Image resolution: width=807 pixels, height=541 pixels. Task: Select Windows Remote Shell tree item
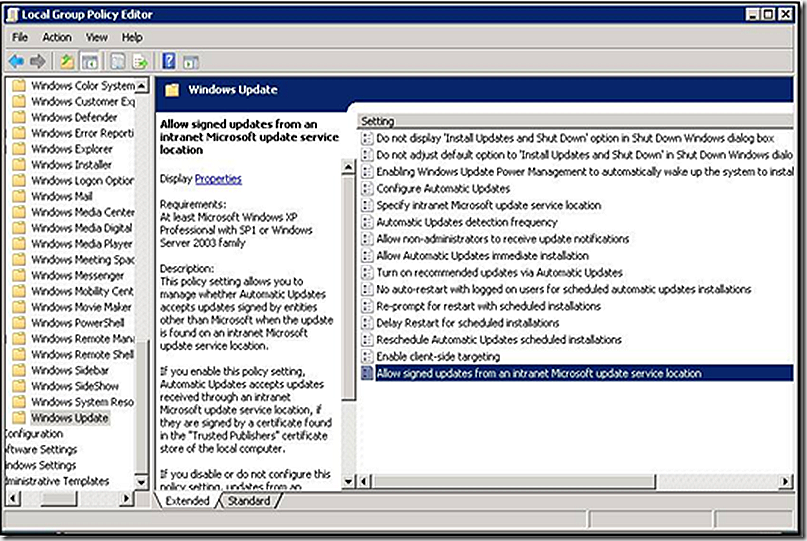point(82,354)
